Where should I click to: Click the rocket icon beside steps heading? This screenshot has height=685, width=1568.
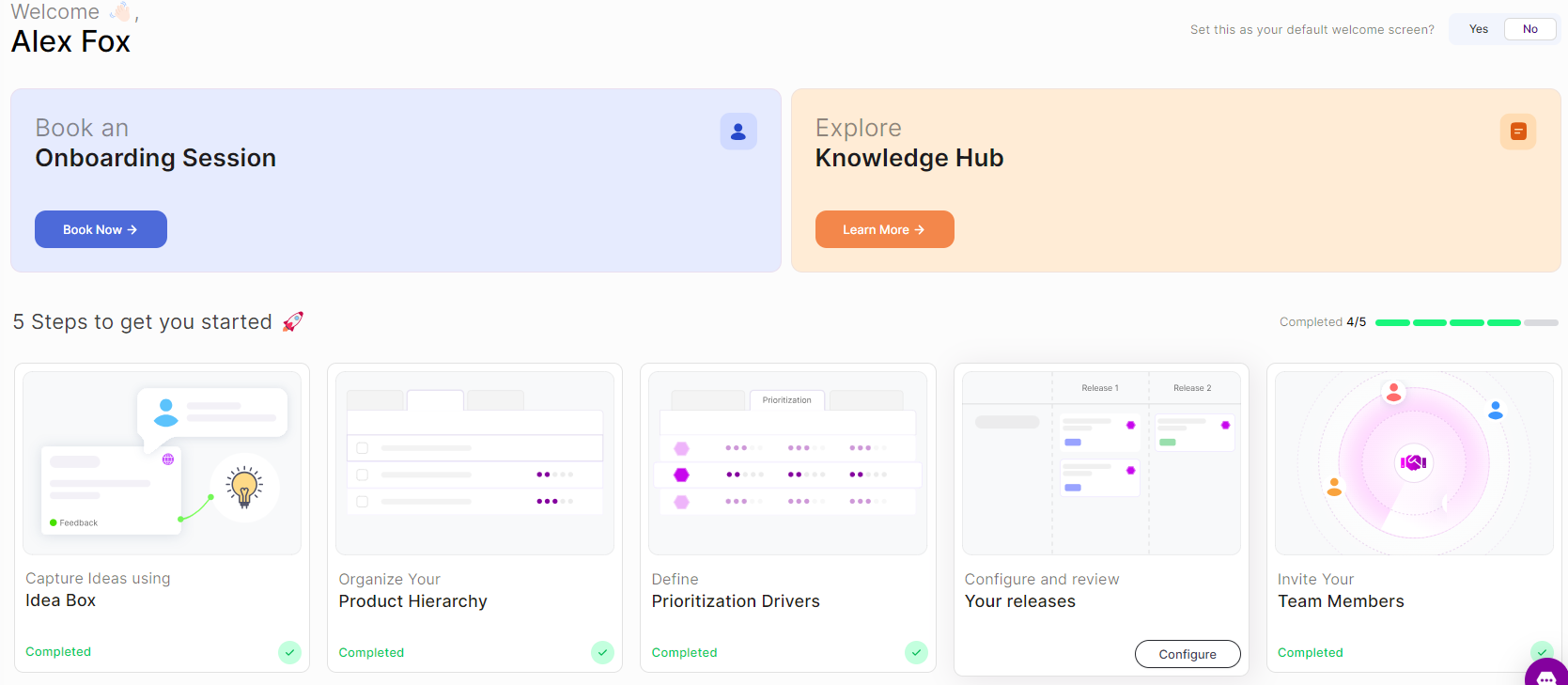(293, 321)
